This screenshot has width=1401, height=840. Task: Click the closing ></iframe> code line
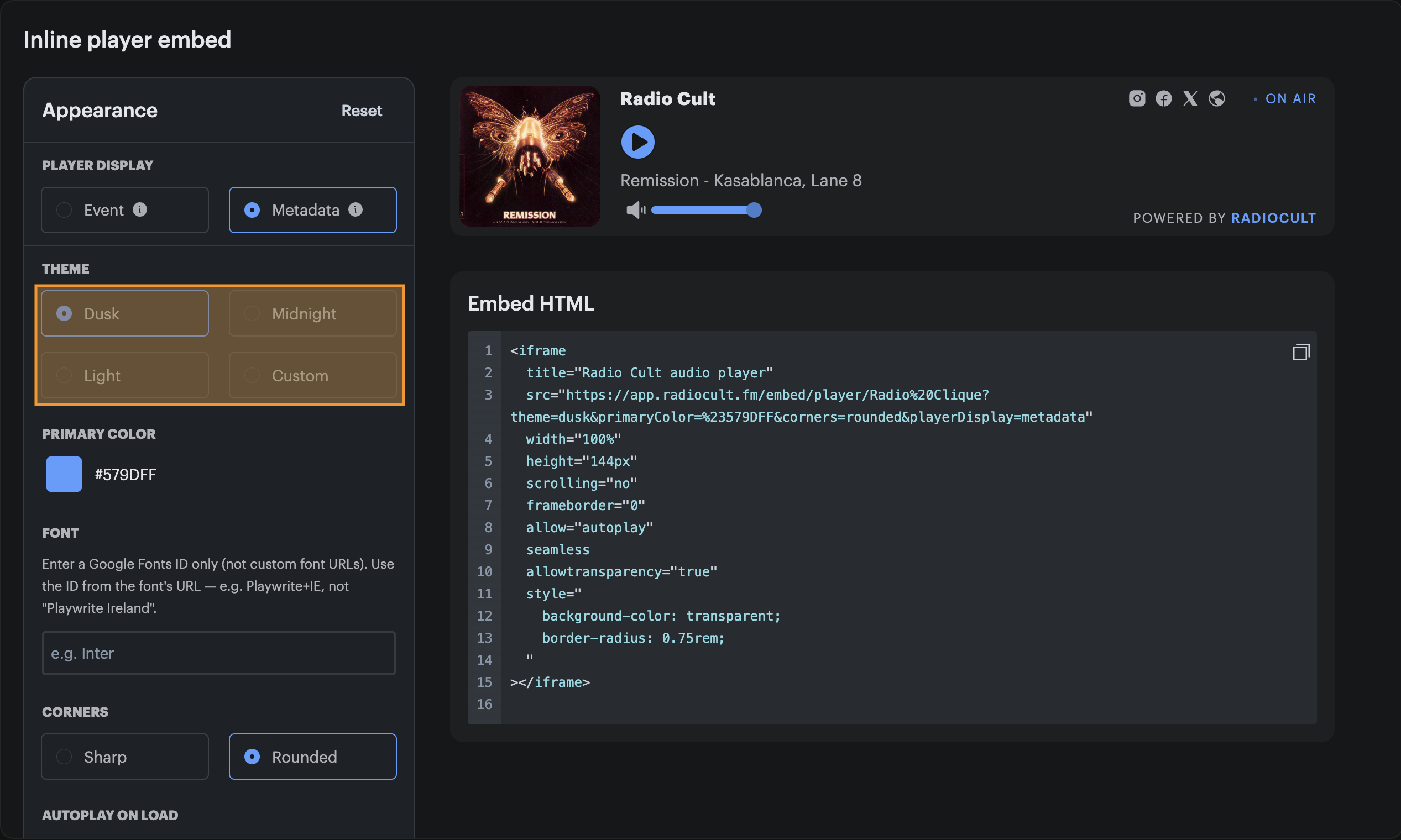click(550, 682)
